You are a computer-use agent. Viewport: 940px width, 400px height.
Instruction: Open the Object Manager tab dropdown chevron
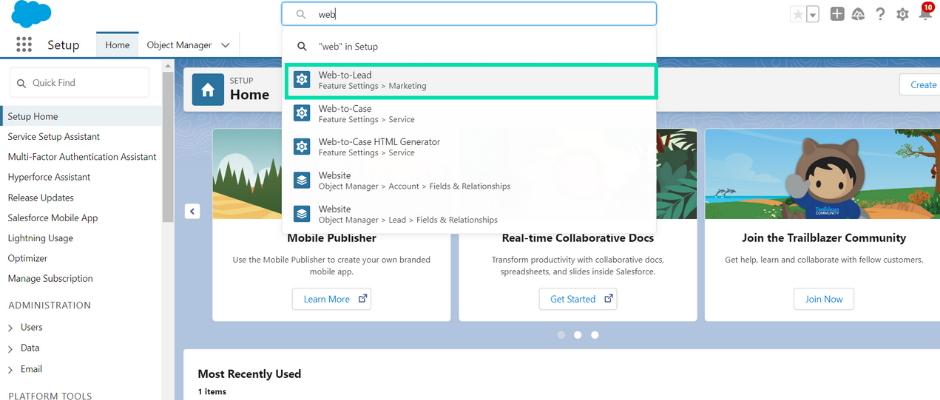pyautogui.click(x=225, y=46)
